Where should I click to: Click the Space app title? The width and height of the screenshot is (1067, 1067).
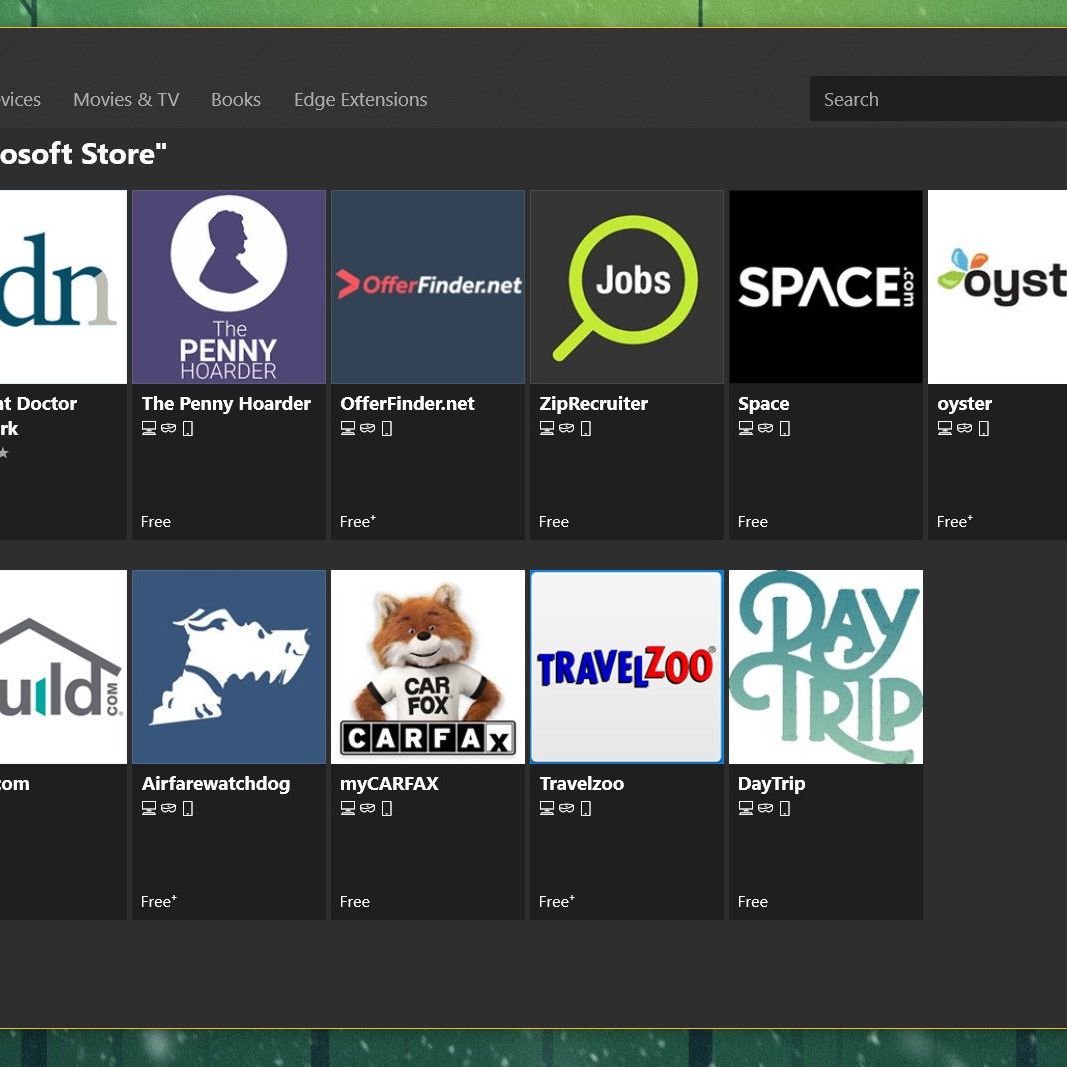tap(764, 404)
